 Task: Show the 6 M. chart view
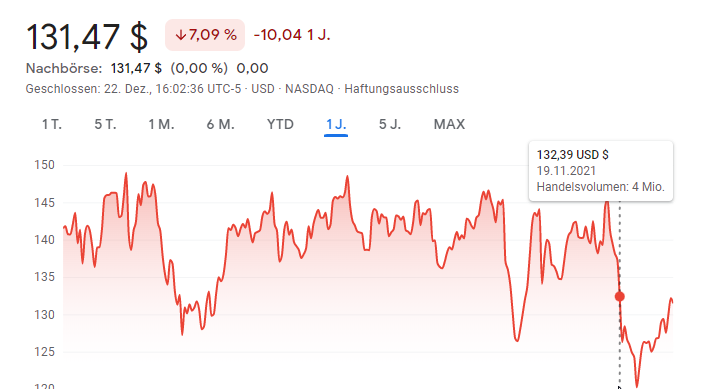coord(221,124)
